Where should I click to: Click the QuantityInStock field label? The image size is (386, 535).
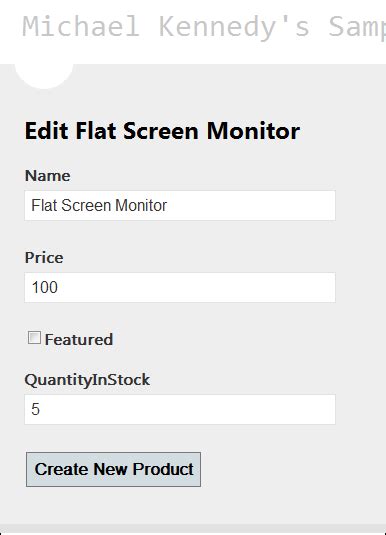click(x=87, y=380)
